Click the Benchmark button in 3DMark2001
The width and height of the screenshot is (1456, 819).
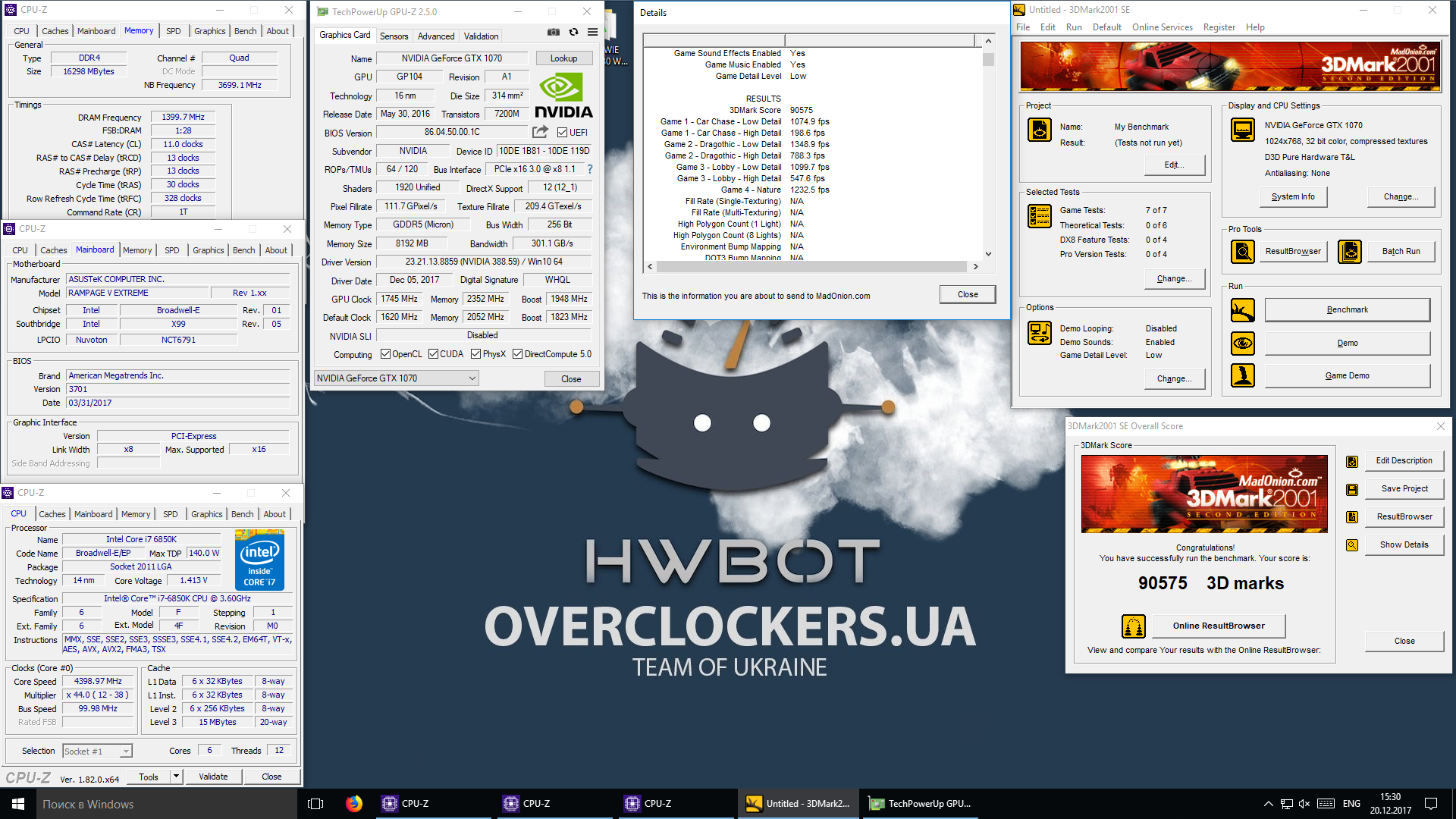pos(1348,310)
